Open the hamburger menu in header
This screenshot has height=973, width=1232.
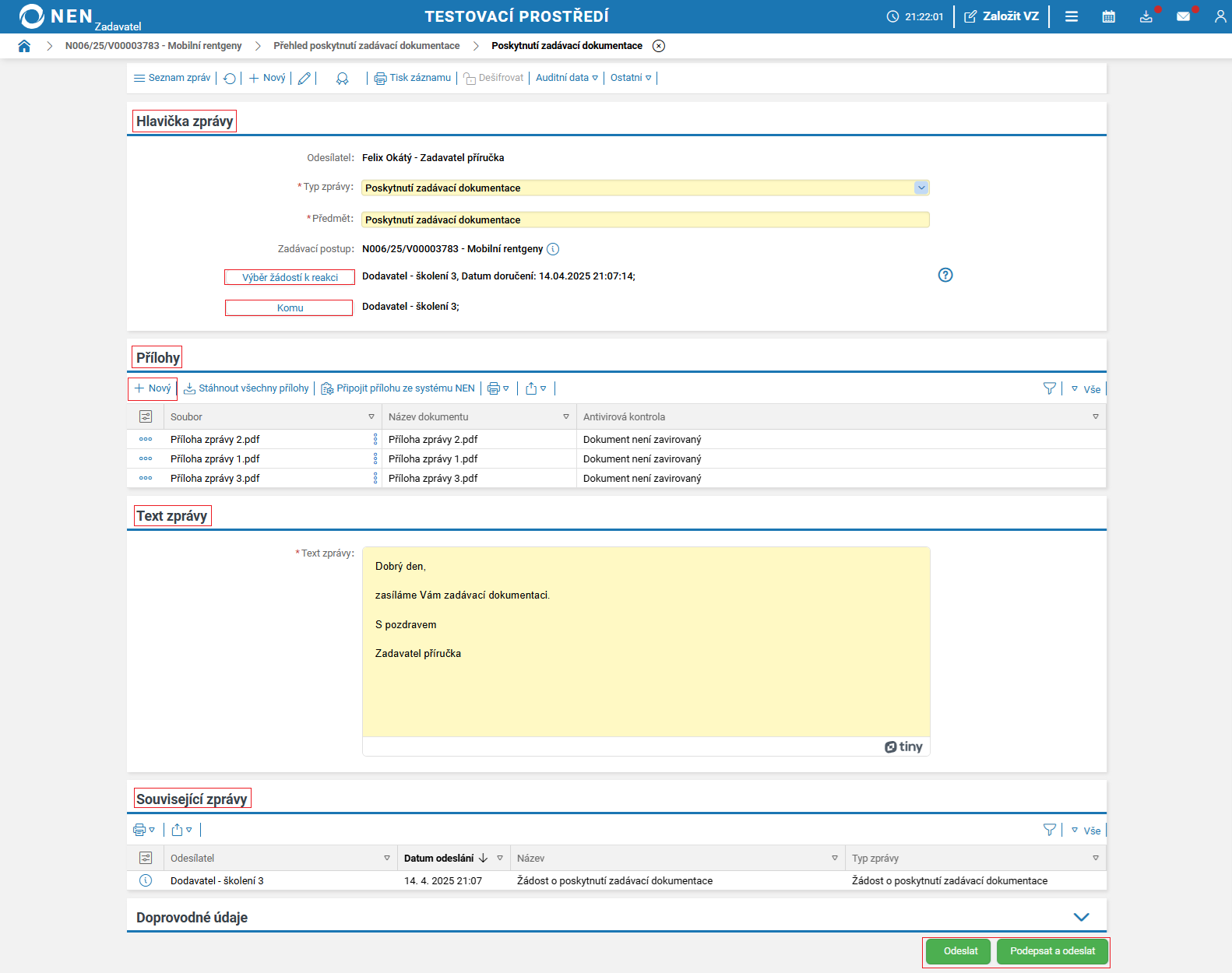[x=1072, y=16]
